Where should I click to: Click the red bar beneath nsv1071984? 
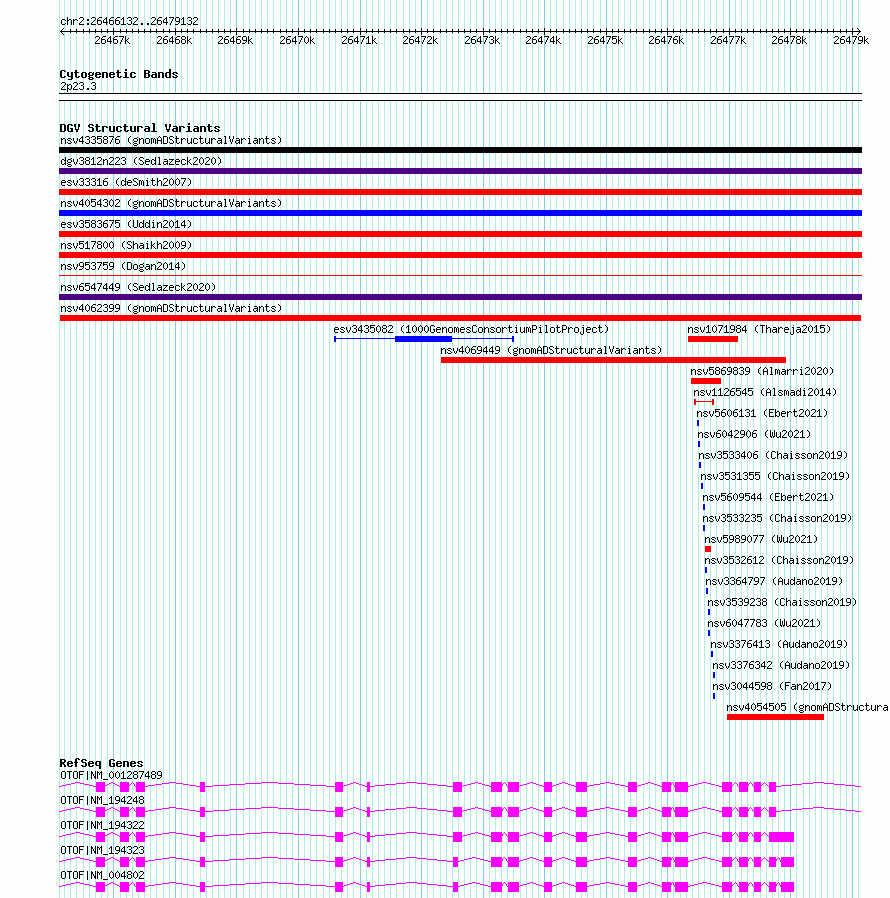click(x=712, y=340)
